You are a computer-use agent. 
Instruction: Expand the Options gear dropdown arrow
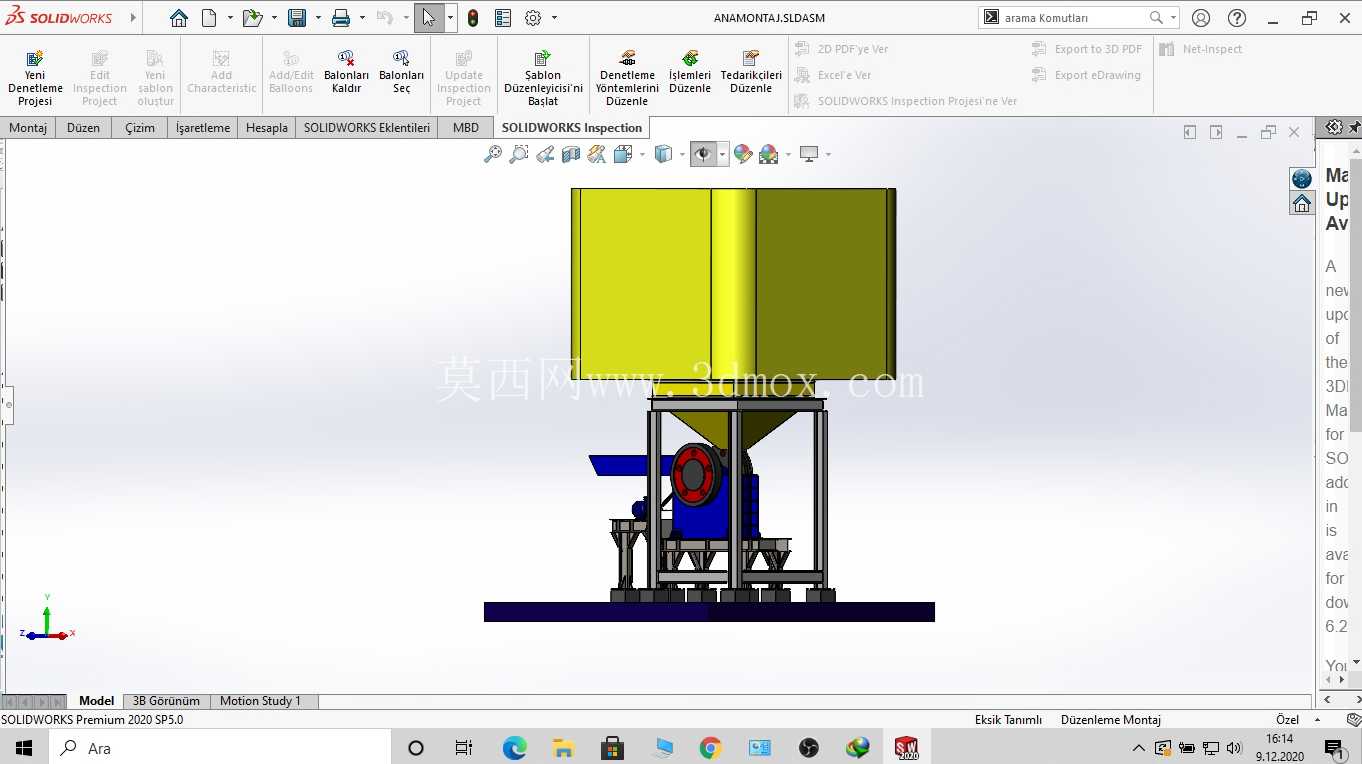554,18
